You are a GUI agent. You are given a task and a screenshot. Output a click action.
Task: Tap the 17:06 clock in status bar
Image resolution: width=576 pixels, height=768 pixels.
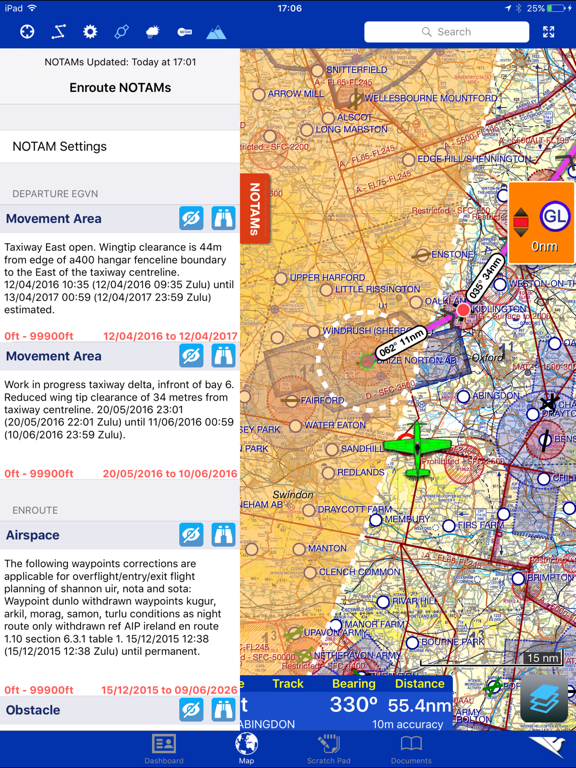289,8
